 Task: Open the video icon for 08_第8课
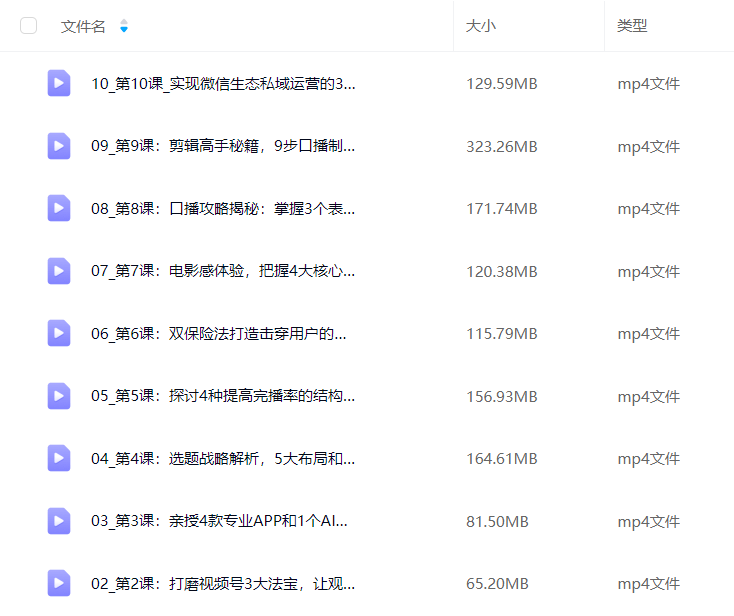(x=59, y=208)
